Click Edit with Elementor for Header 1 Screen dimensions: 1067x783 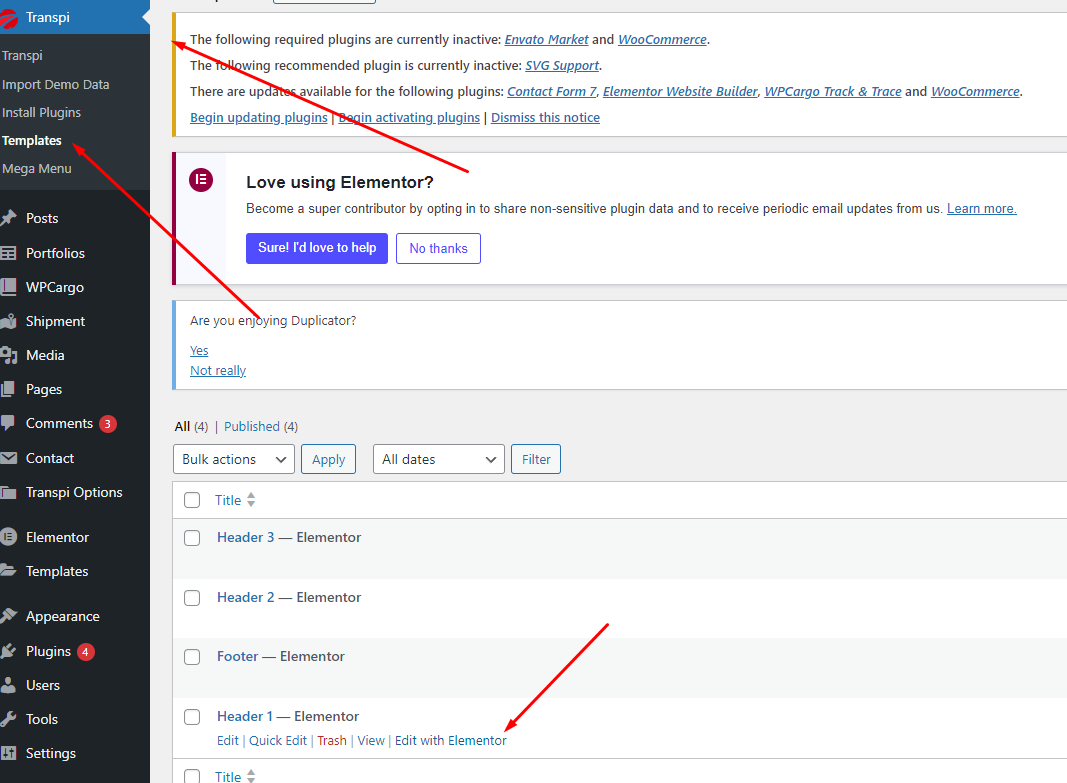[x=450, y=741]
